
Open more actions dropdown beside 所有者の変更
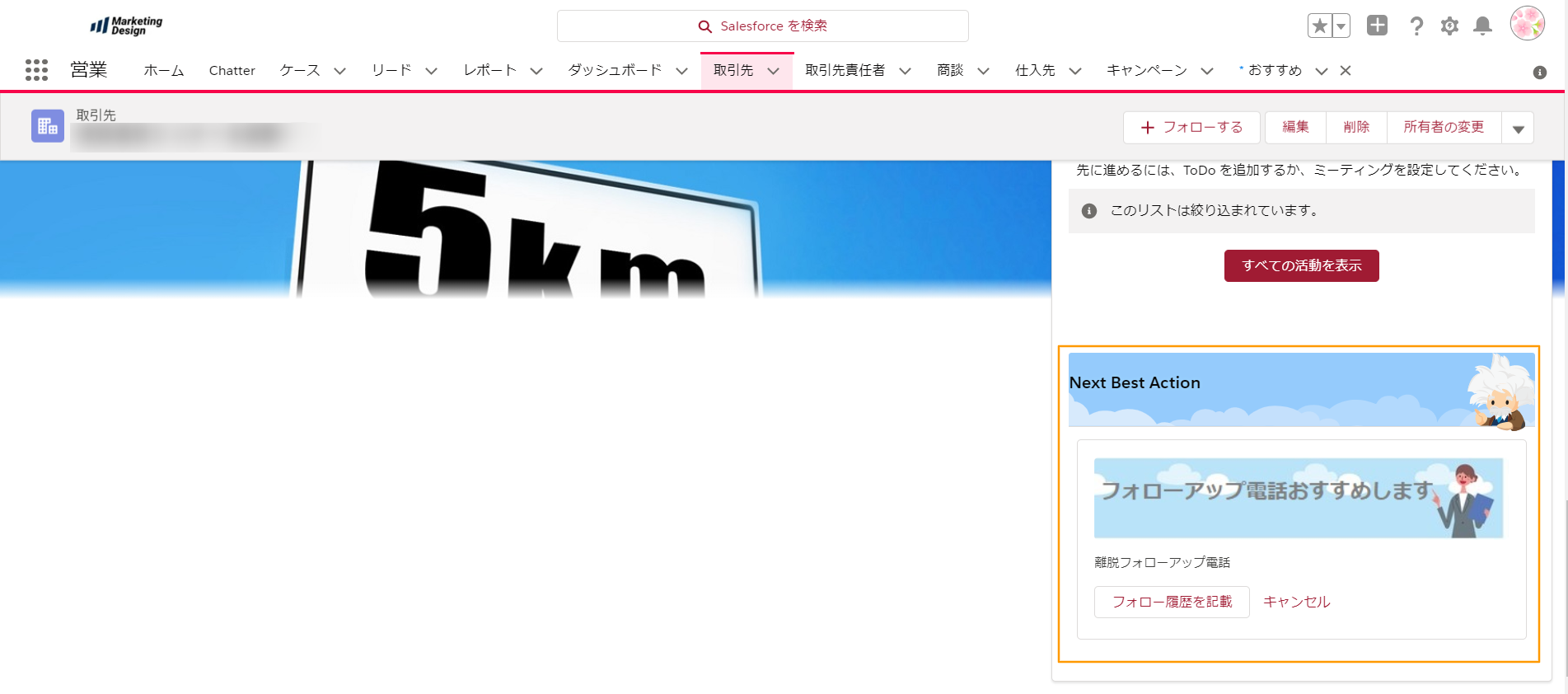[x=1518, y=128]
